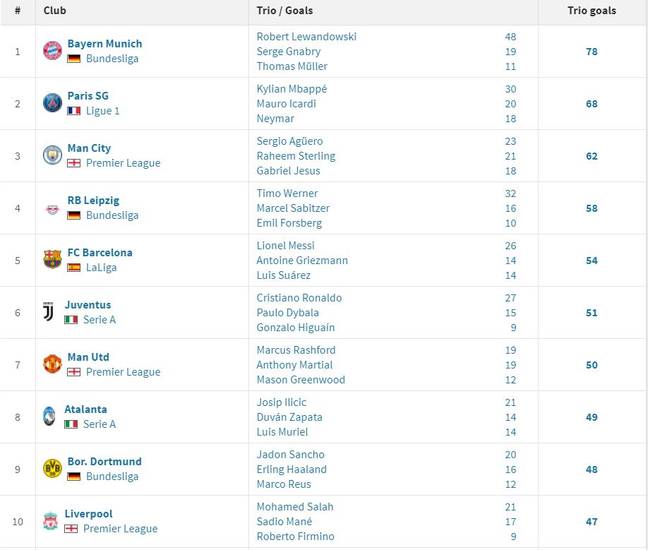Click the Borussia Dortmund BVB crest
The image size is (648, 550).
(x=52, y=469)
